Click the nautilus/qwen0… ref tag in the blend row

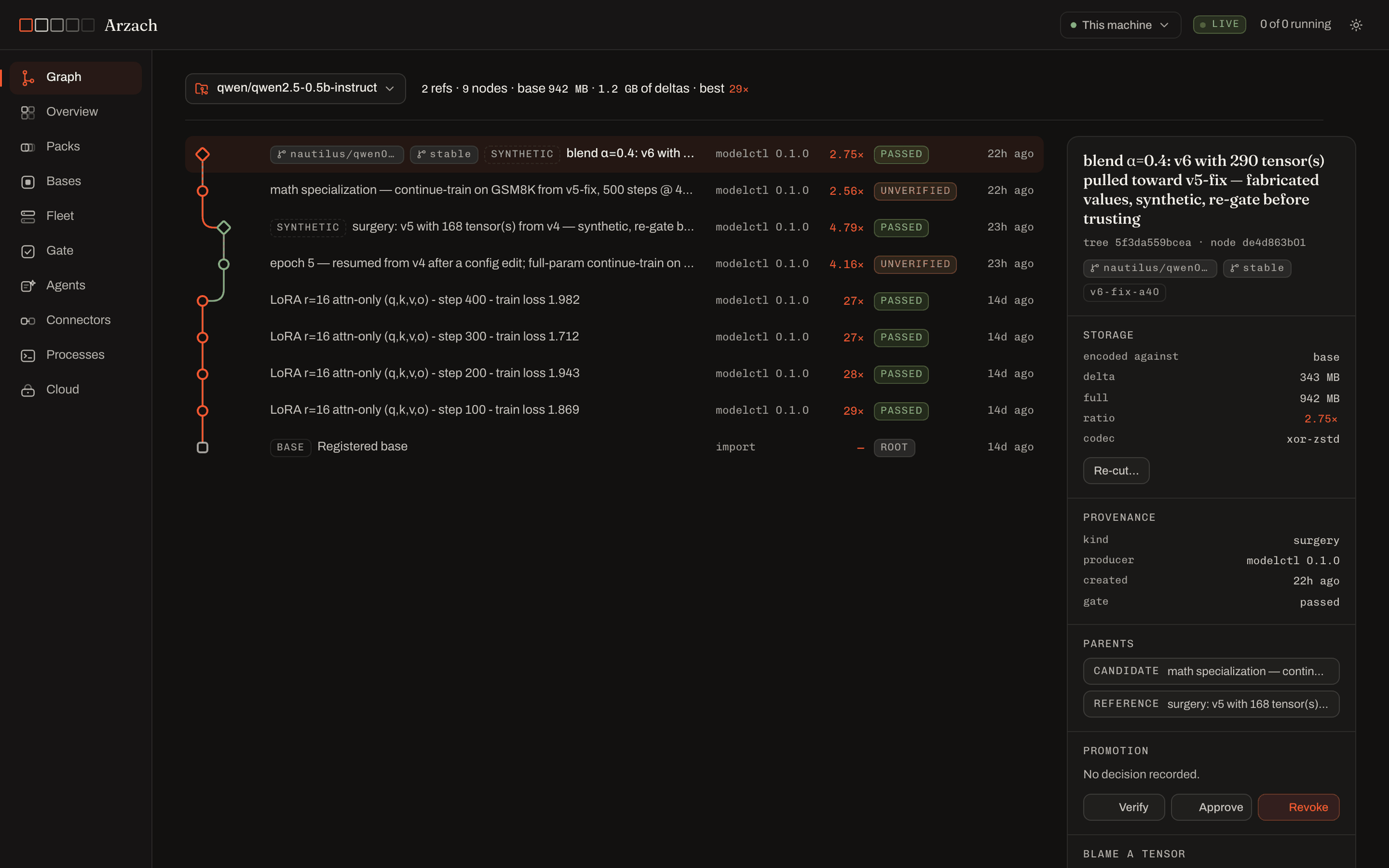(336, 154)
